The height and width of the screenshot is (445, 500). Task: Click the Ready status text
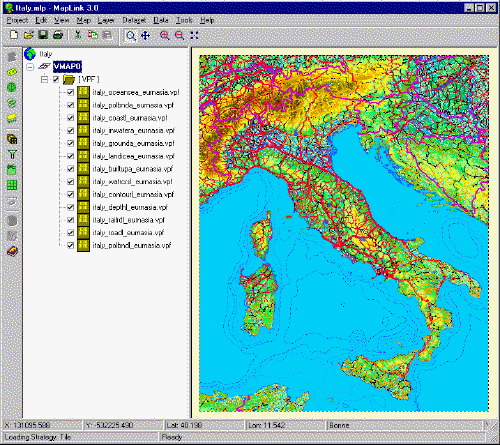172,437
